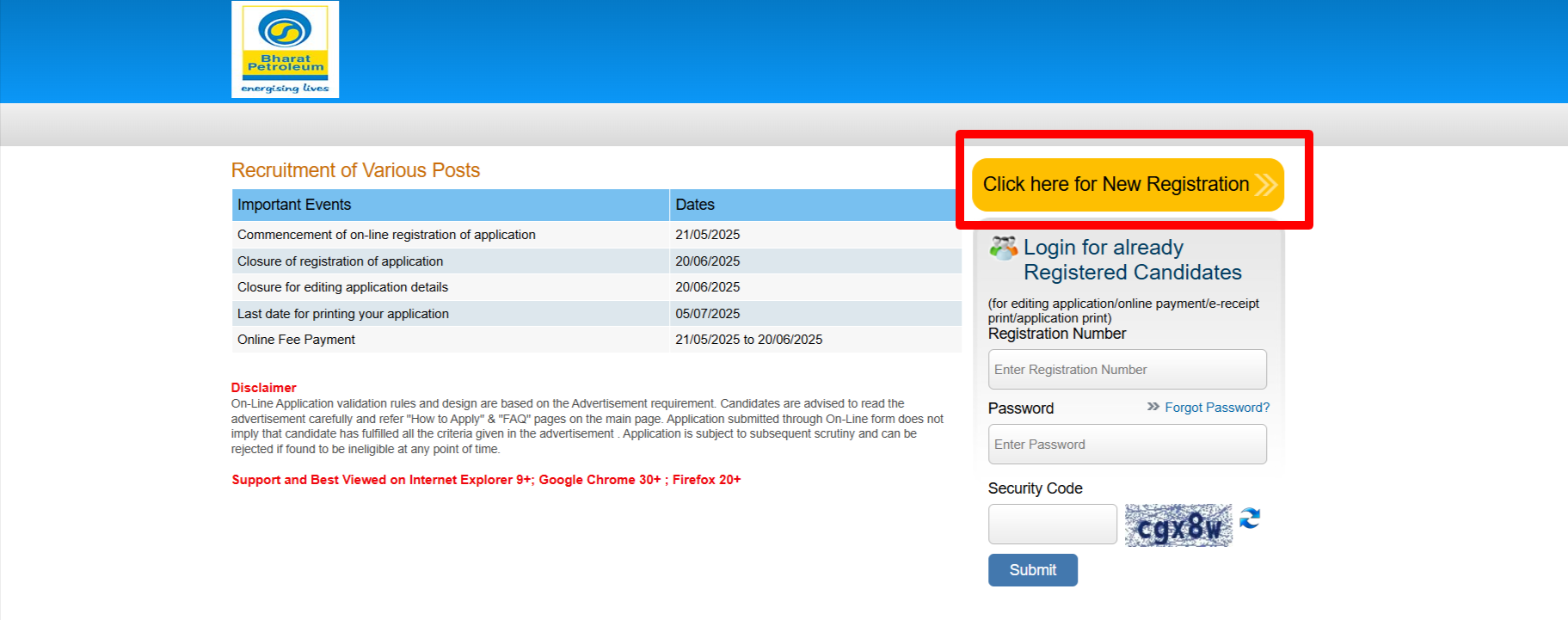Click the red Disclaimer heading
The height and width of the screenshot is (620, 1568).
[x=263, y=388]
